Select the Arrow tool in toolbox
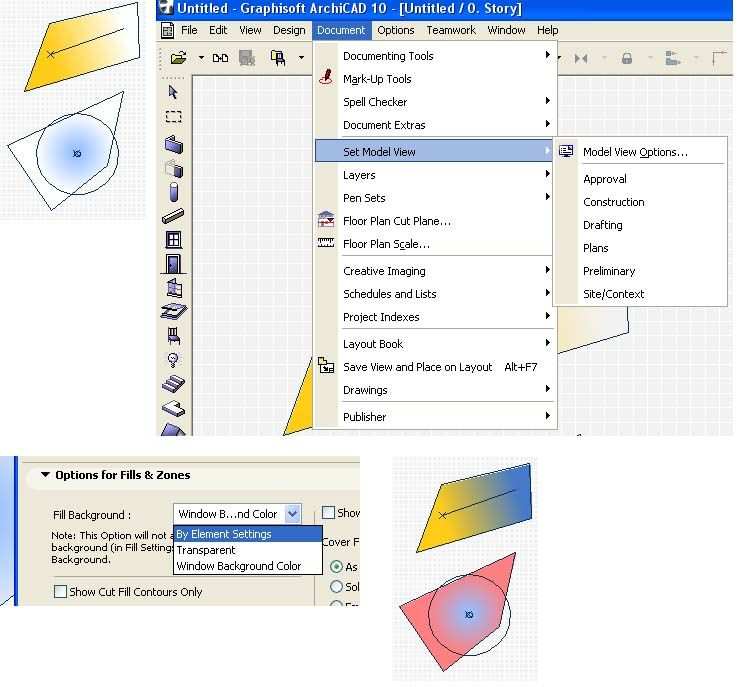740x687 pixels. click(x=173, y=92)
